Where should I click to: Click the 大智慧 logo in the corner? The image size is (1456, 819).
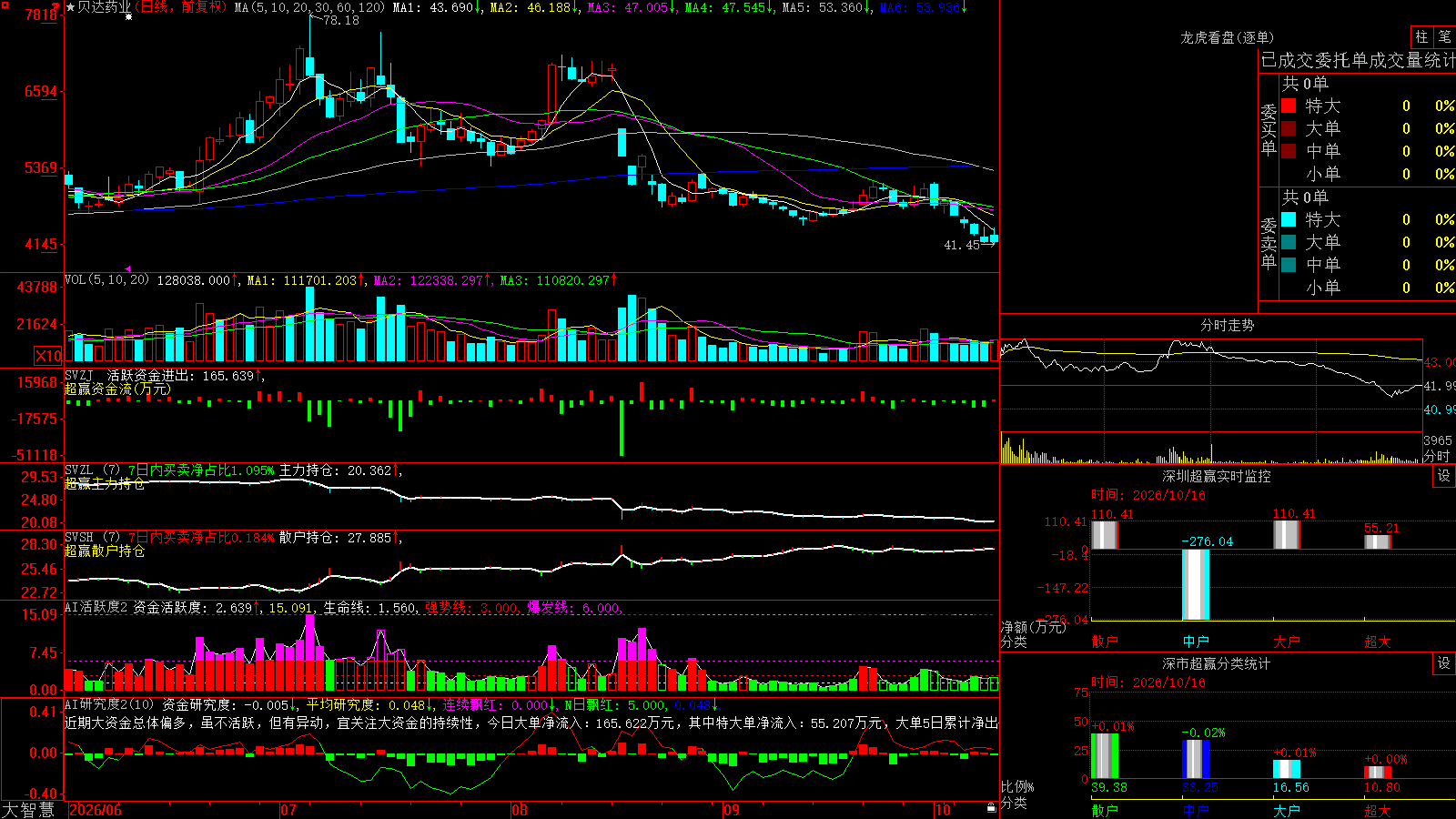click(28, 810)
